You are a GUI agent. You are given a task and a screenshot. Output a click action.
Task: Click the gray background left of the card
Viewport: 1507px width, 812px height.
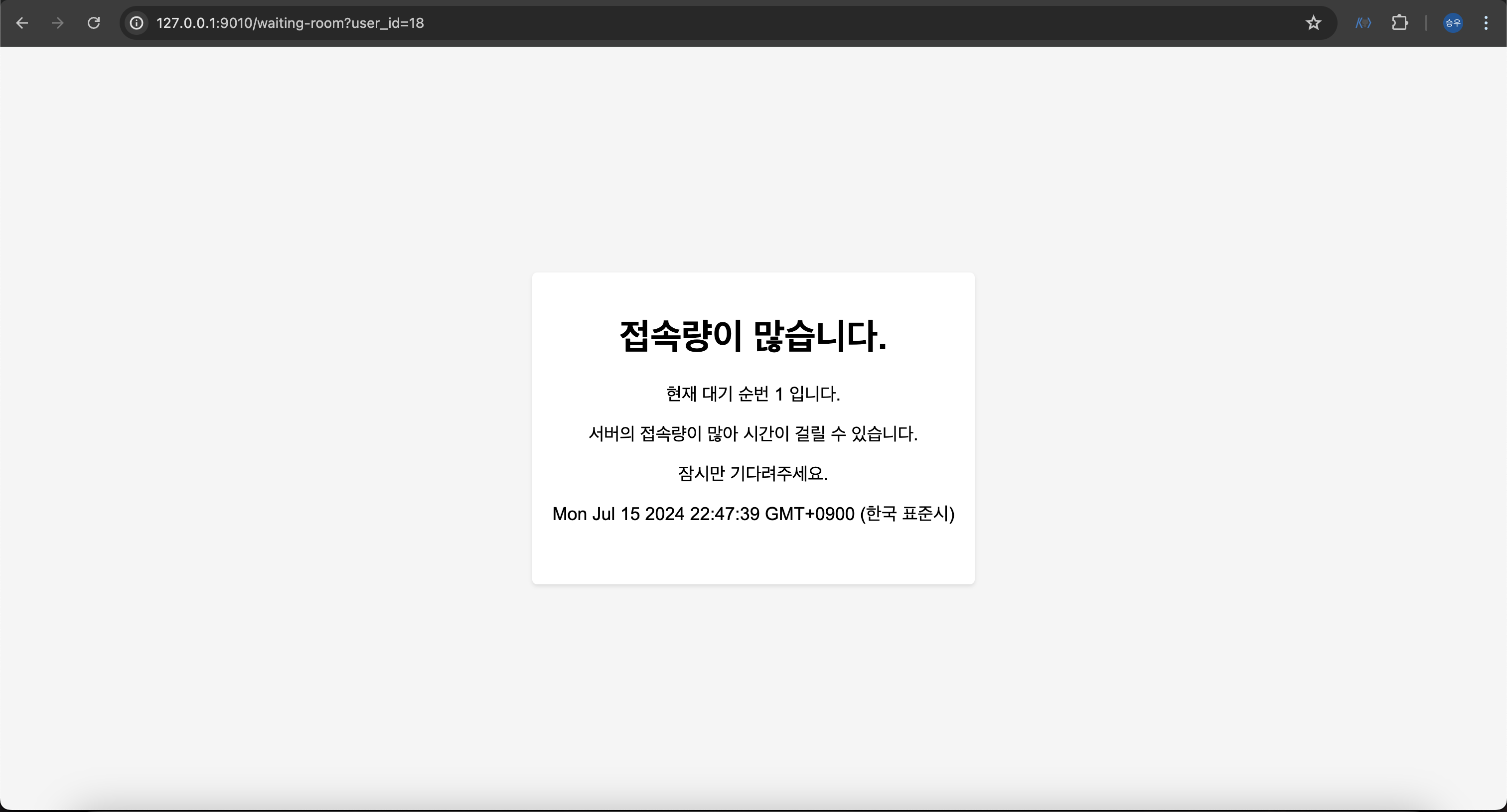263,427
